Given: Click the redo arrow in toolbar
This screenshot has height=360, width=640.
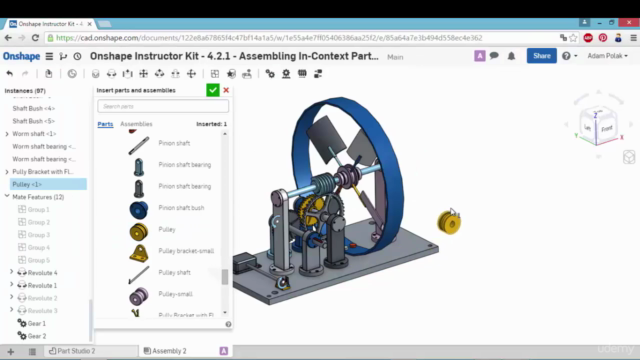Looking at the screenshot, I should [25, 74].
